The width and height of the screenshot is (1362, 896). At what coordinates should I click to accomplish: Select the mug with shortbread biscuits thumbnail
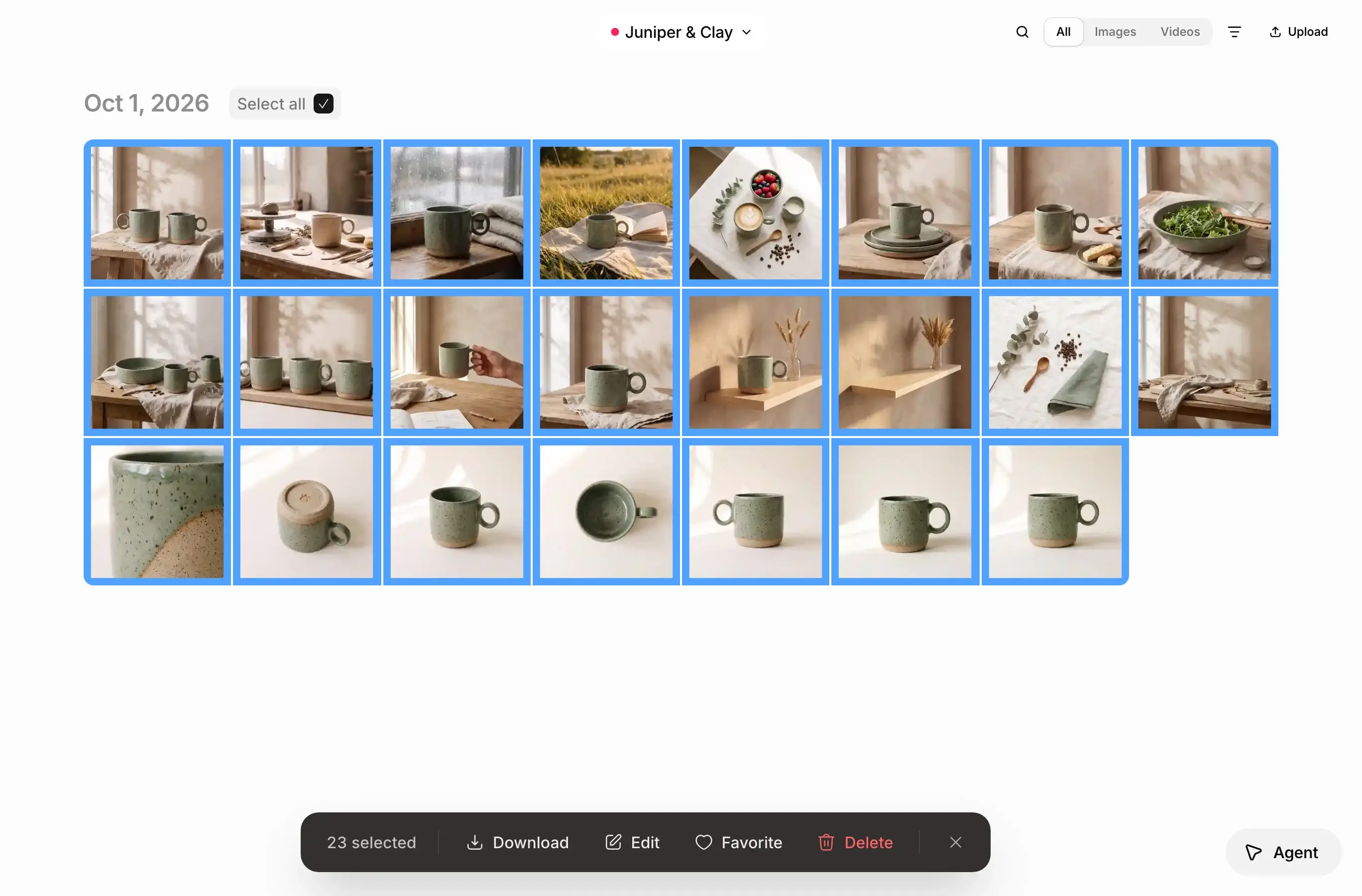click(1055, 213)
